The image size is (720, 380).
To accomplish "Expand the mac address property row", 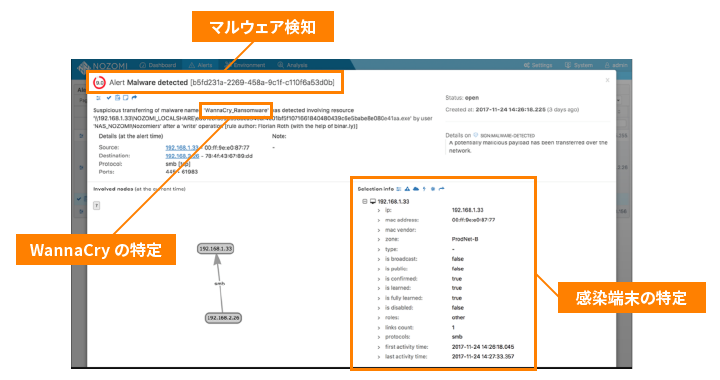I will point(379,220).
